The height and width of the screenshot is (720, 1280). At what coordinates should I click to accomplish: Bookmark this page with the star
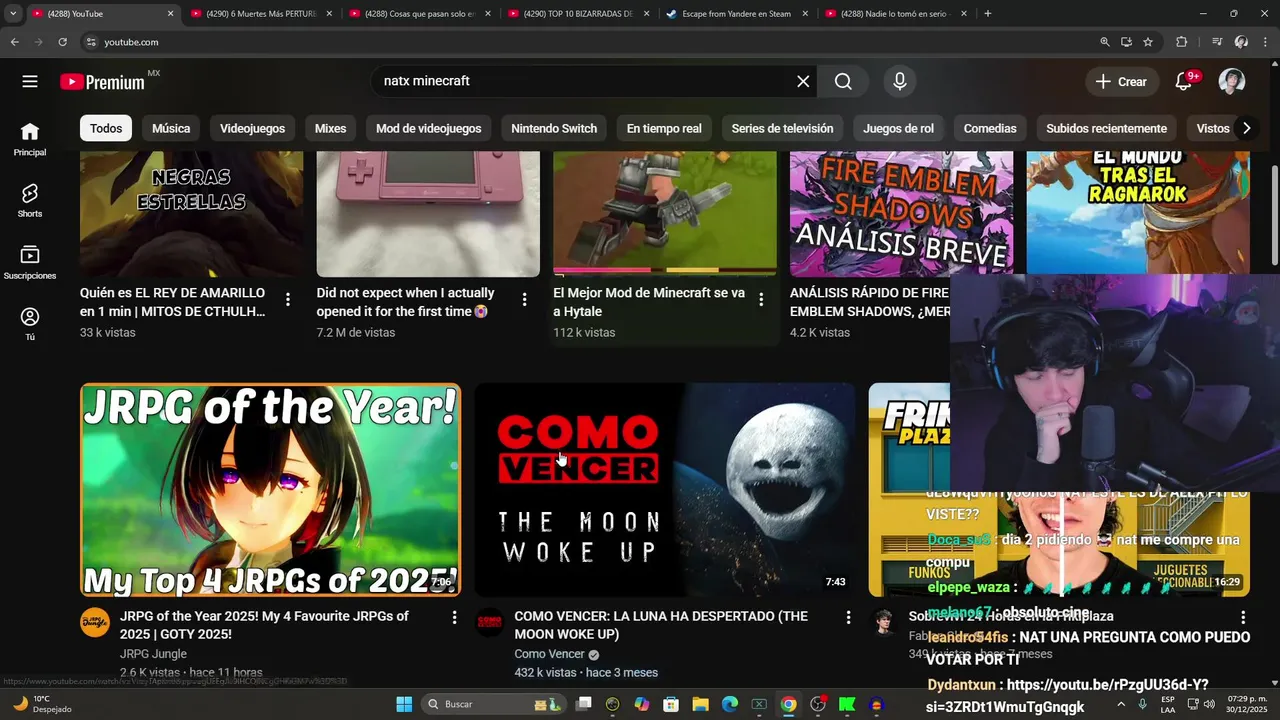(x=1148, y=42)
